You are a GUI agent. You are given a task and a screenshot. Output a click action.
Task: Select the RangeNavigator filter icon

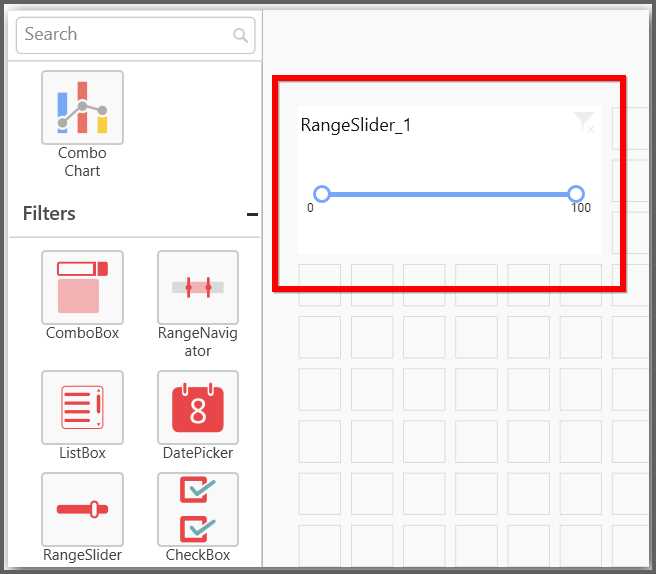198,287
